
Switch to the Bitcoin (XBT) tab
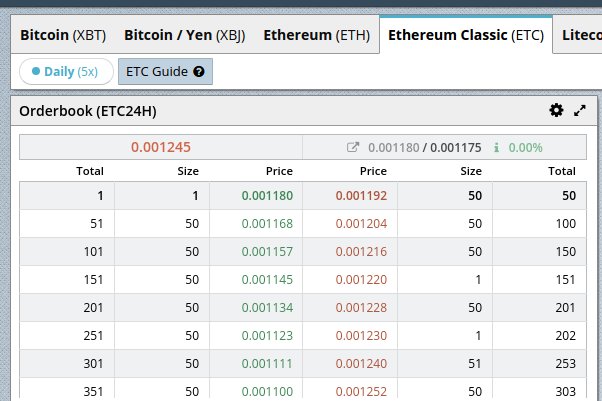point(63,35)
